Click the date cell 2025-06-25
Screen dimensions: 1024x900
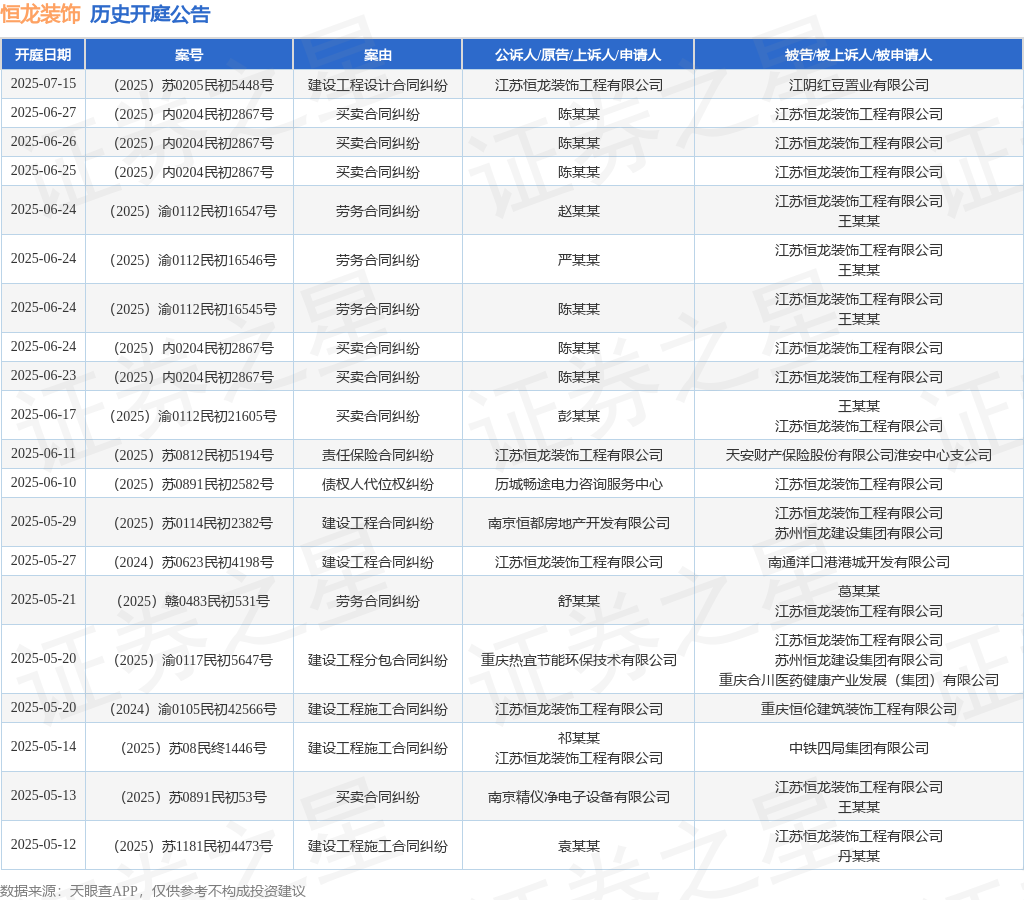coord(43,170)
